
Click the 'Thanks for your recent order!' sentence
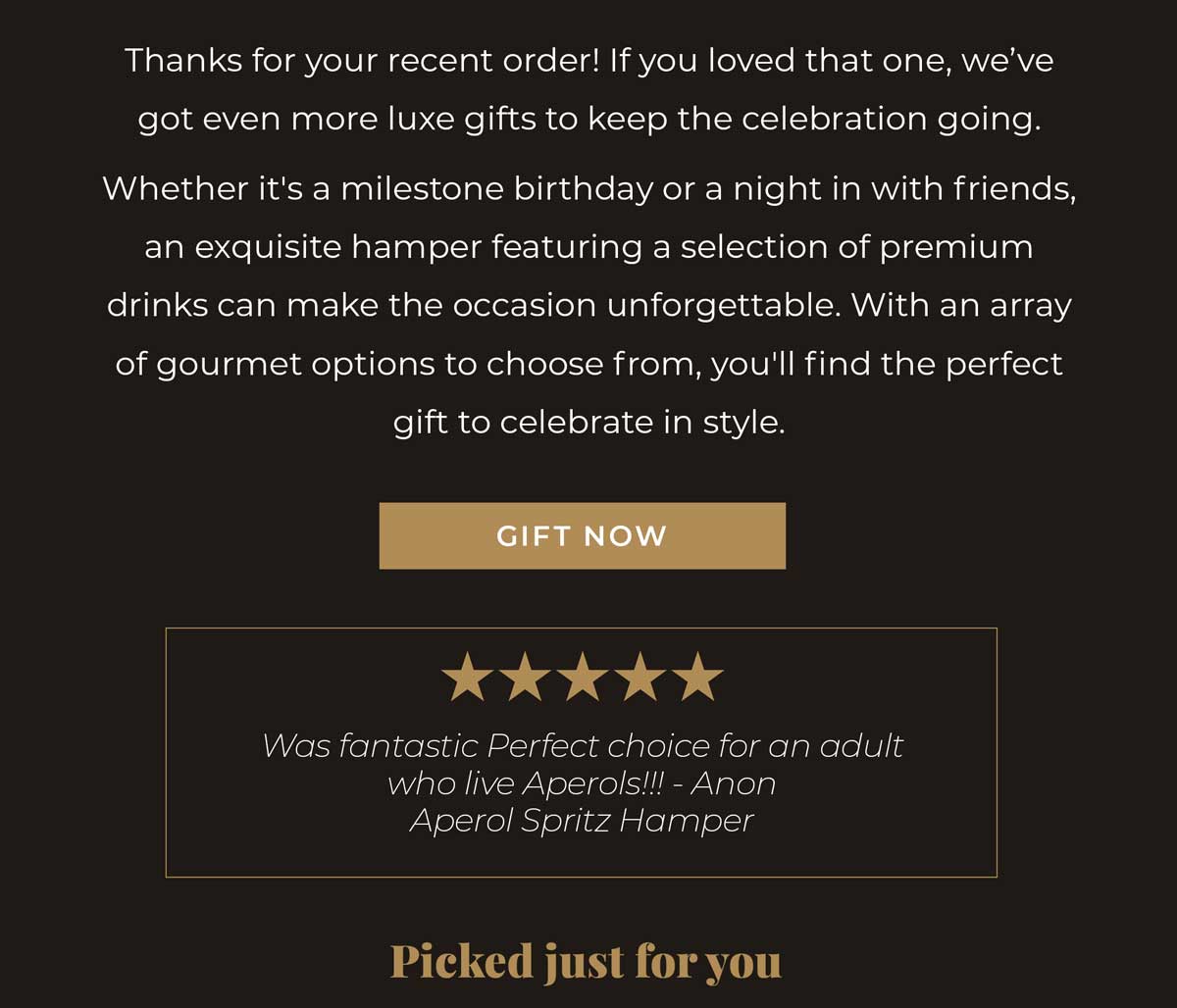pos(362,61)
